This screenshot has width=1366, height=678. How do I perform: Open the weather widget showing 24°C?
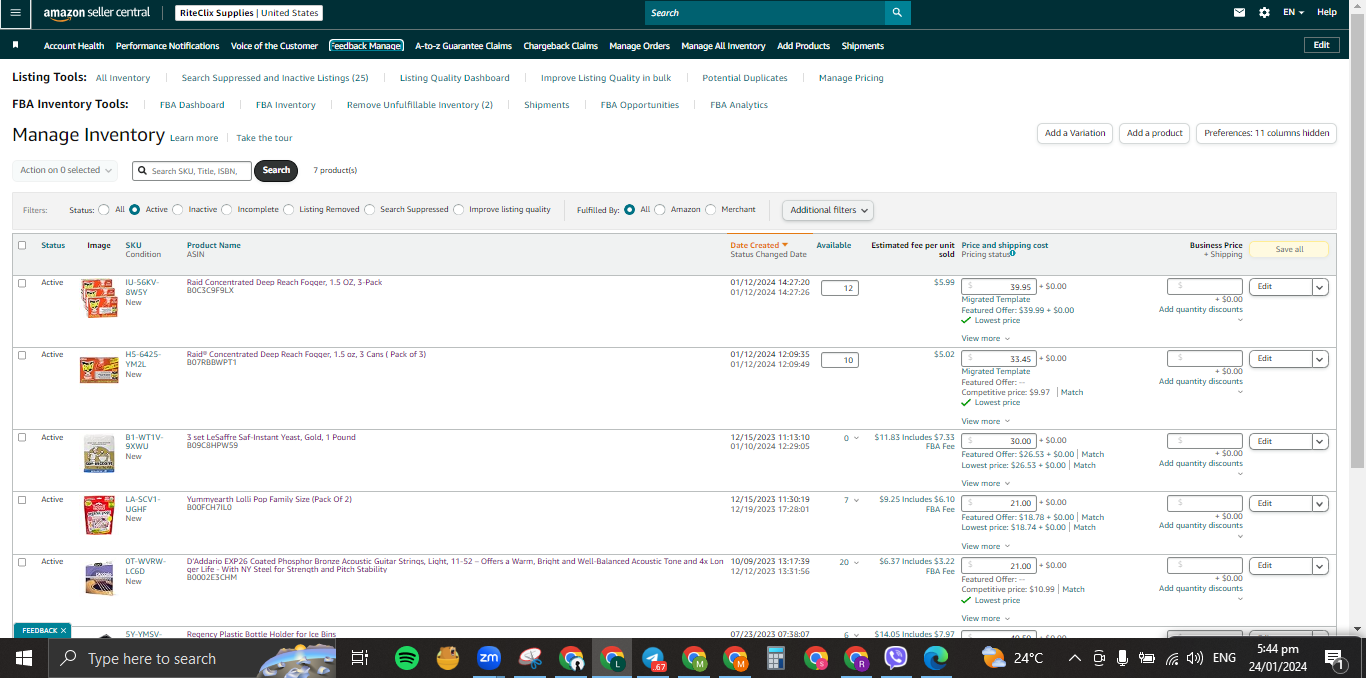point(1013,658)
